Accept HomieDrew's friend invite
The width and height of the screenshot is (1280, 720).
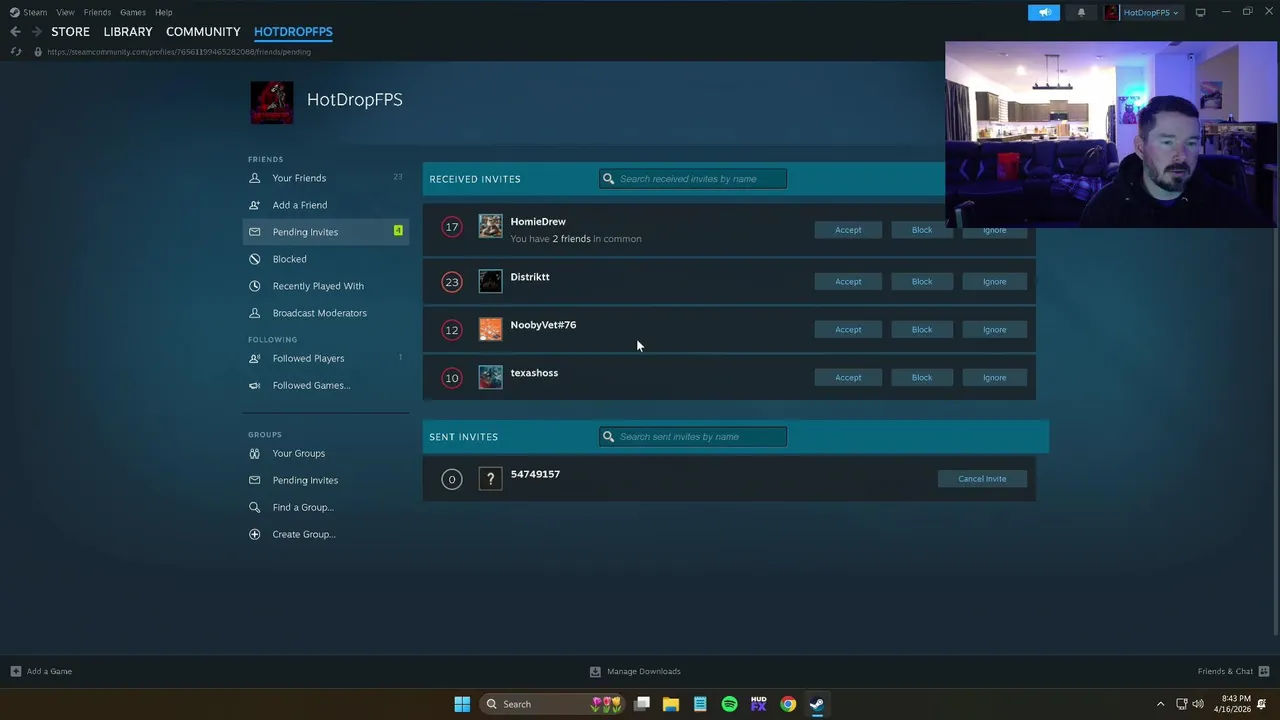click(848, 230)
